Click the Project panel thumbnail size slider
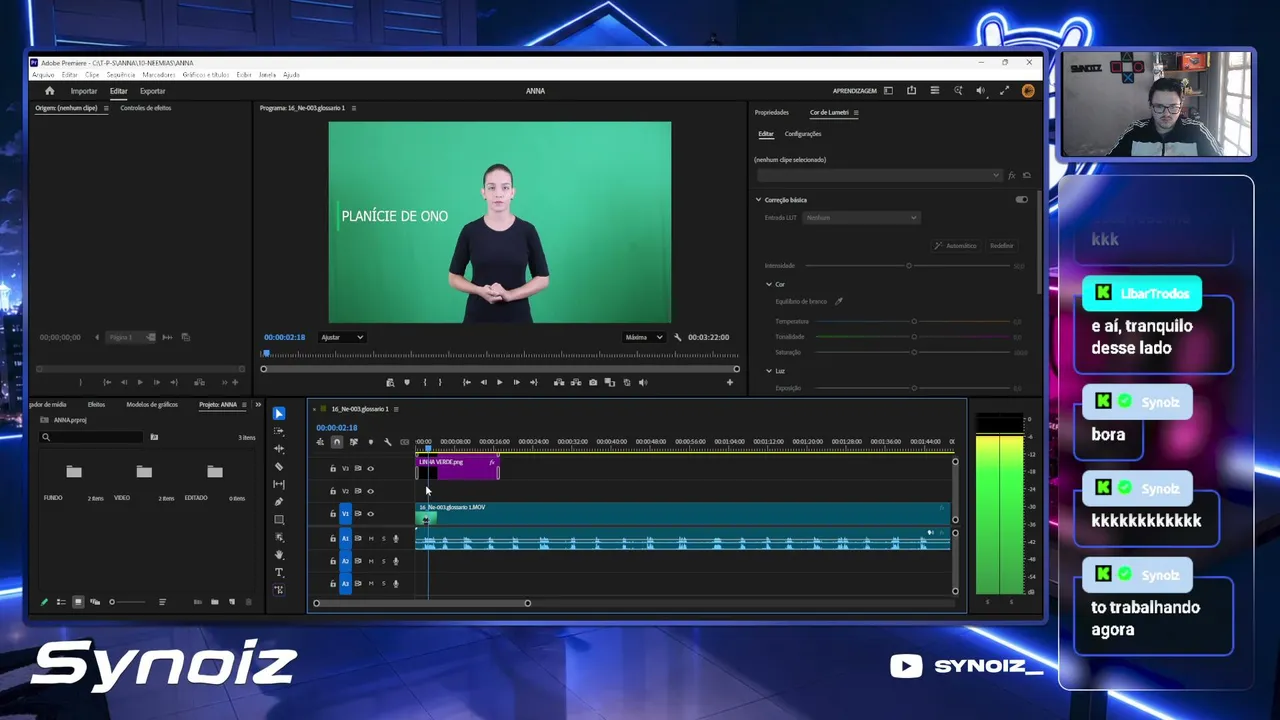Image resolution: width=1280 pixels, height=720 pixels. 128,602
